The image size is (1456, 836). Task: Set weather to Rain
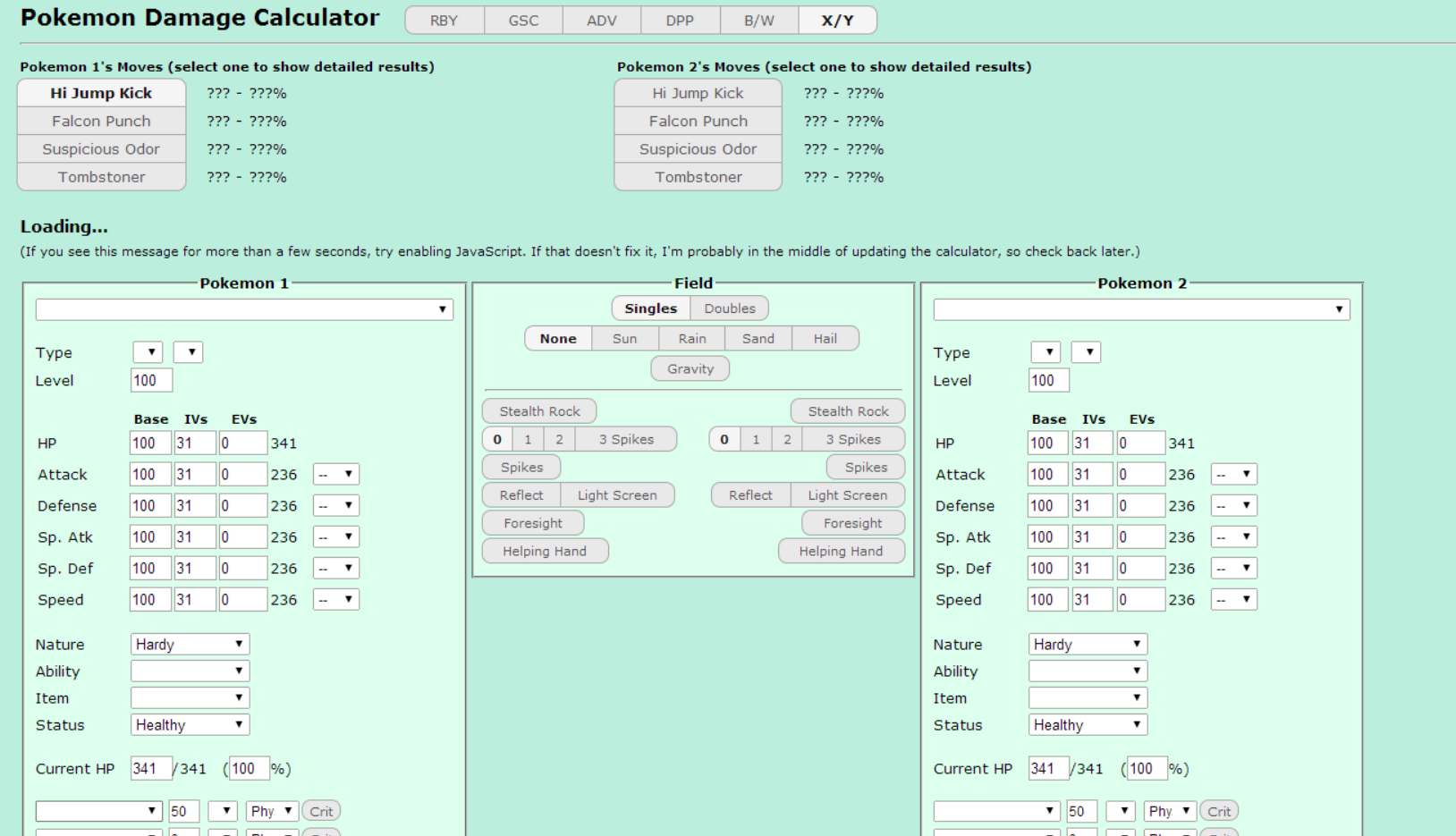click(692, 339)
